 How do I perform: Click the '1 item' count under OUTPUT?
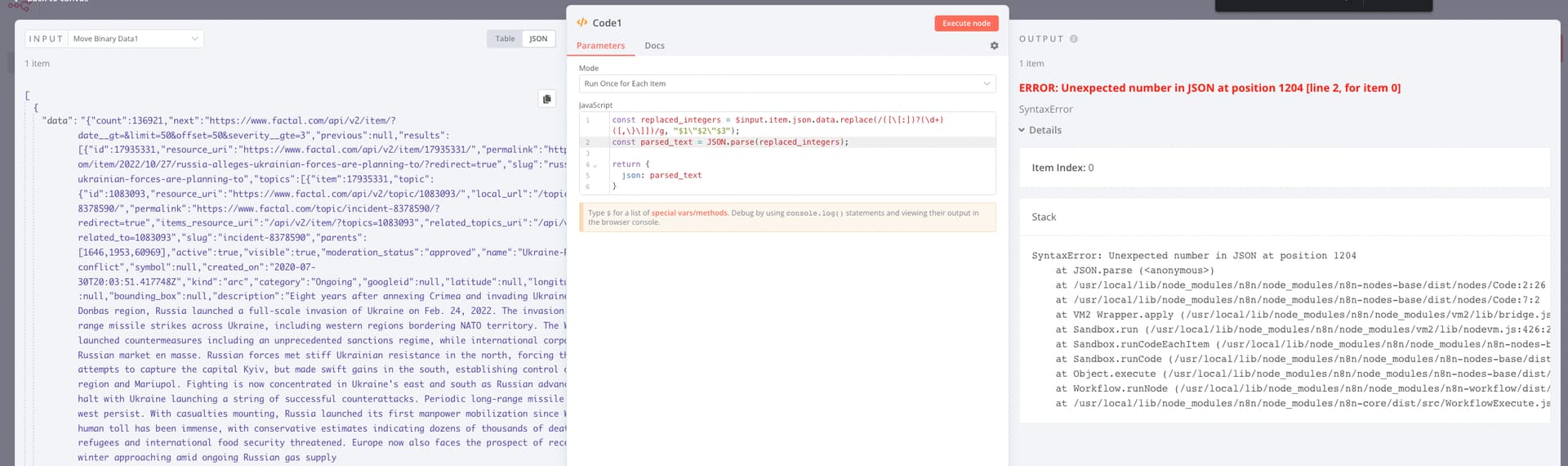click(x=1031, y=63)
